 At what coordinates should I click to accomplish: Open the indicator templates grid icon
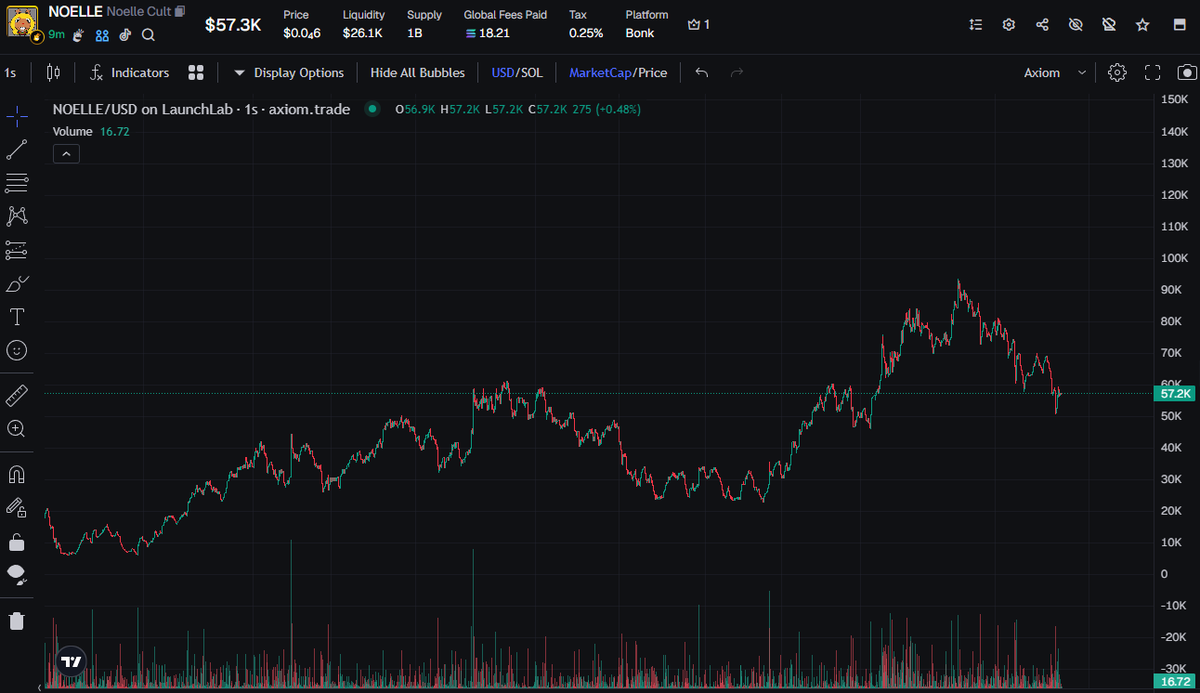pos(196,73)
